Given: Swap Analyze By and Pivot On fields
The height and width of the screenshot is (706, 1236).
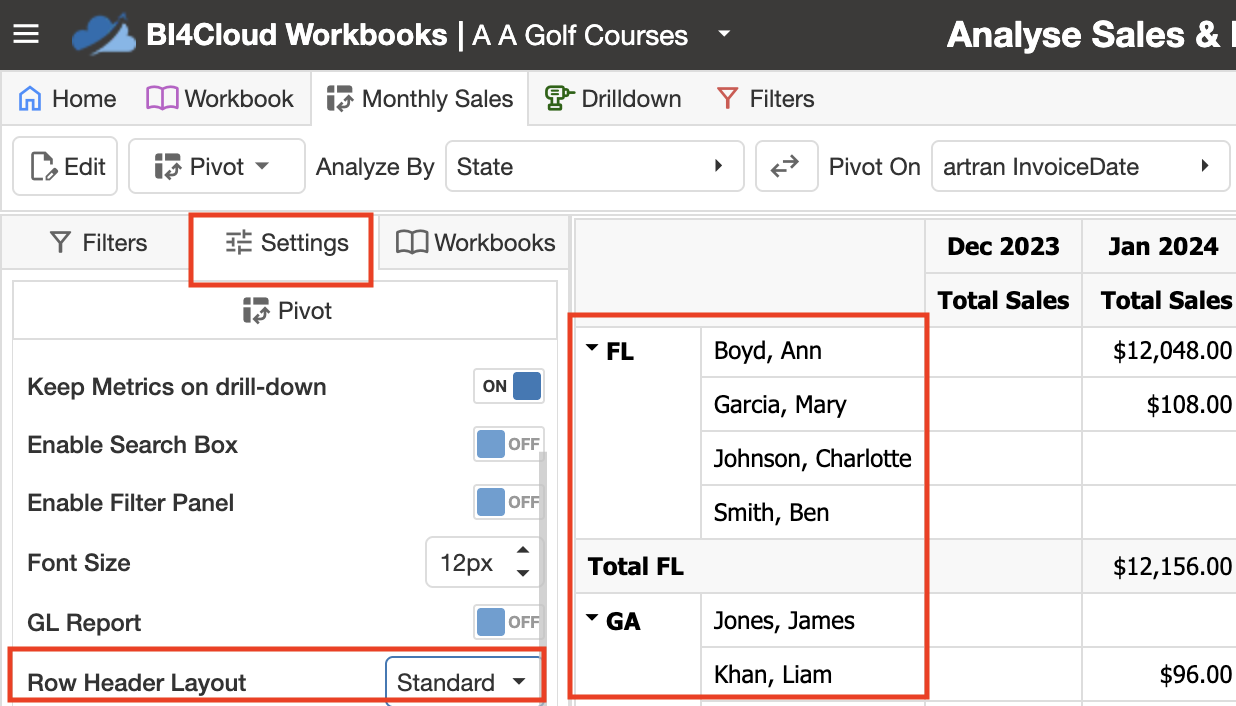Looking at the screenshot, I should pyautogui.click(x=785, y=166).
